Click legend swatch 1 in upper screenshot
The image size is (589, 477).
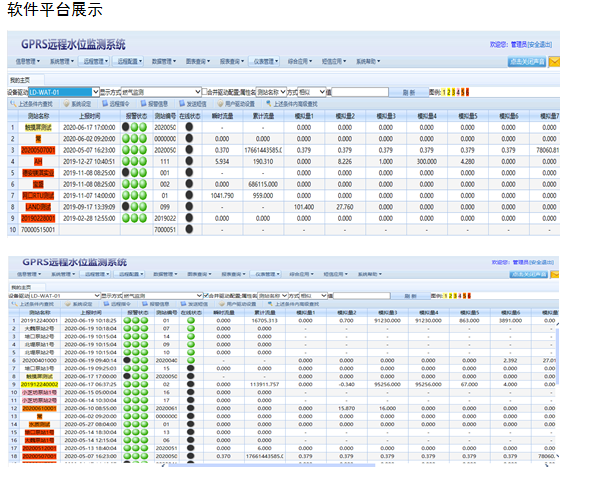tap(444, 92)
